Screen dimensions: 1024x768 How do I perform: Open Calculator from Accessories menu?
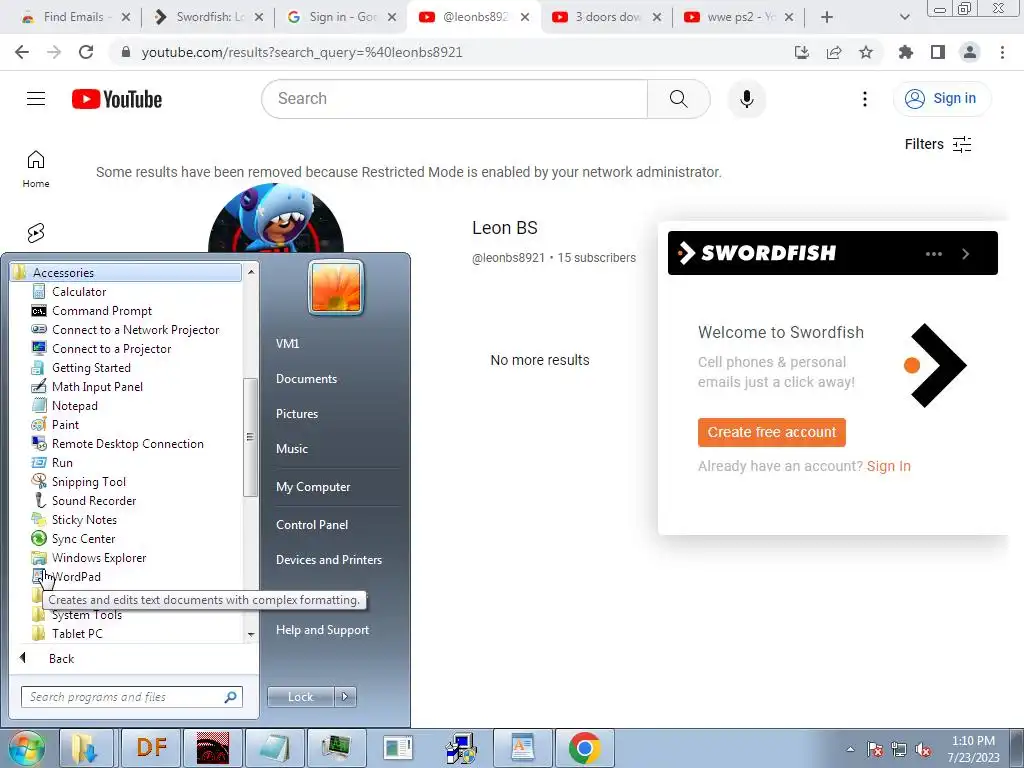[x=78, y=292]
